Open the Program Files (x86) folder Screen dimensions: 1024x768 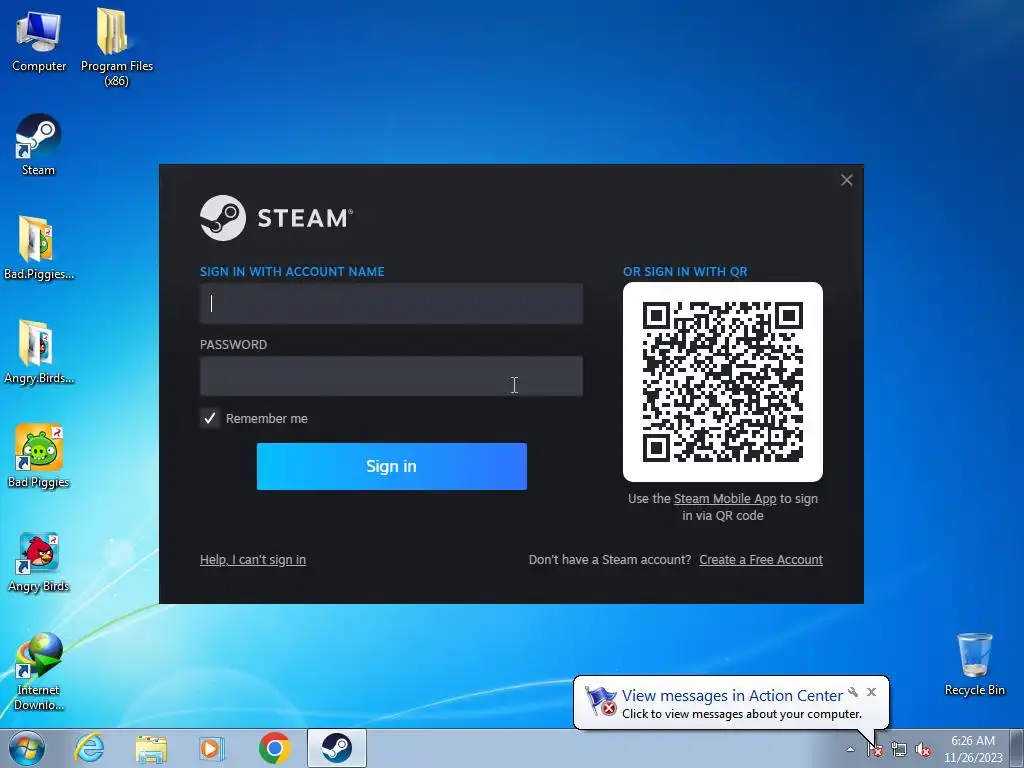(116, 47)
